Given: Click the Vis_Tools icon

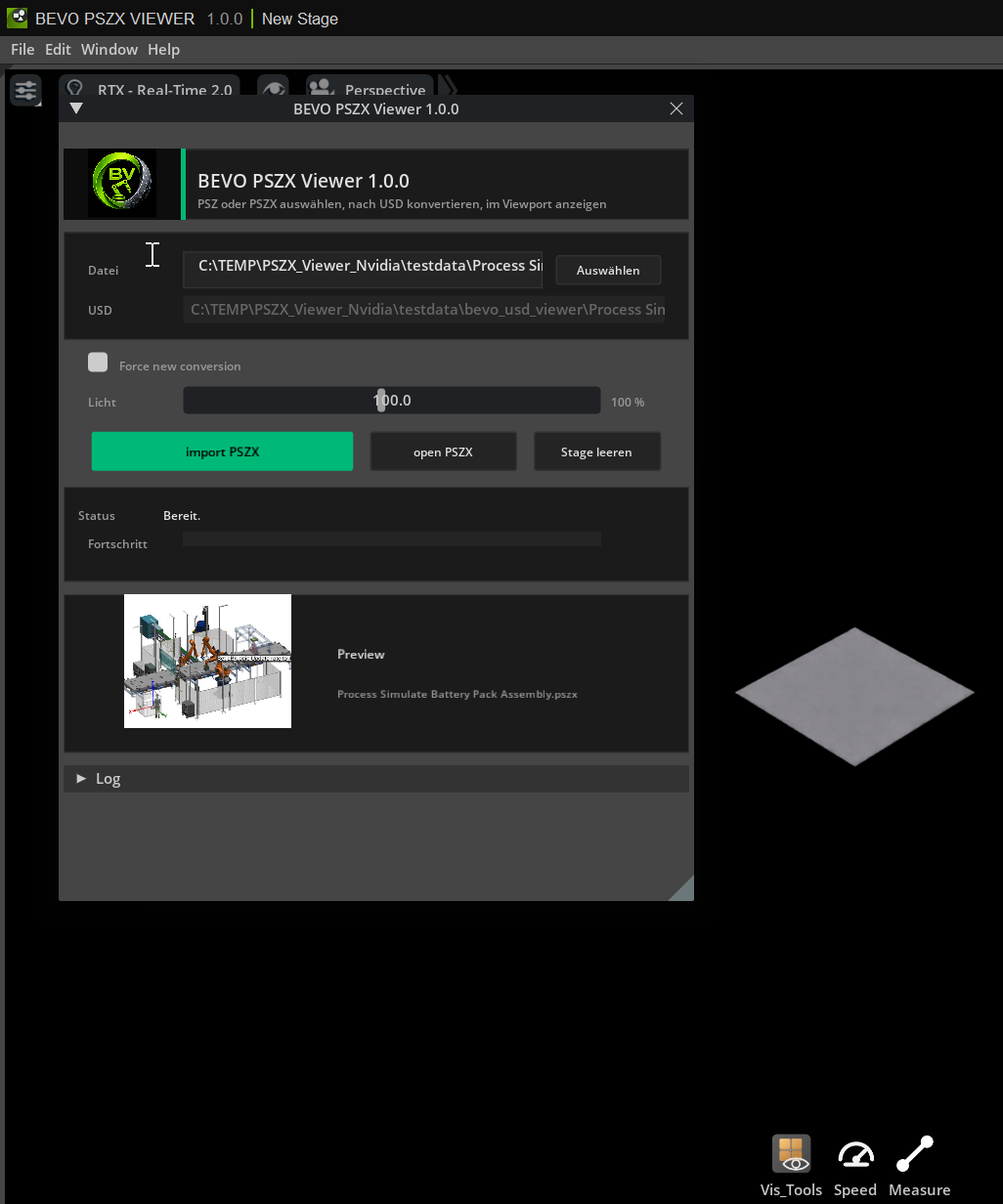Looking at the screenshot, I should [x=791, y=1154].
